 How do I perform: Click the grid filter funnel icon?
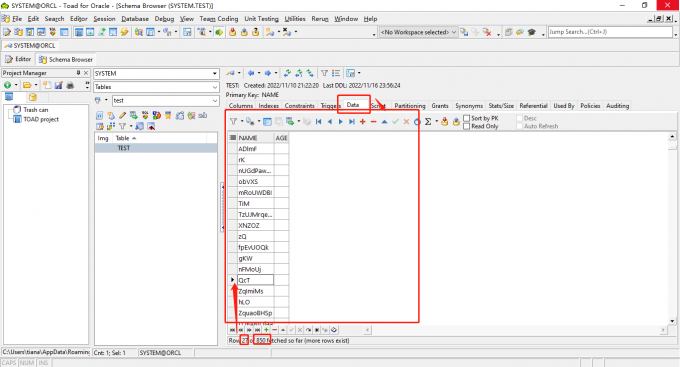tap(233, 121)
